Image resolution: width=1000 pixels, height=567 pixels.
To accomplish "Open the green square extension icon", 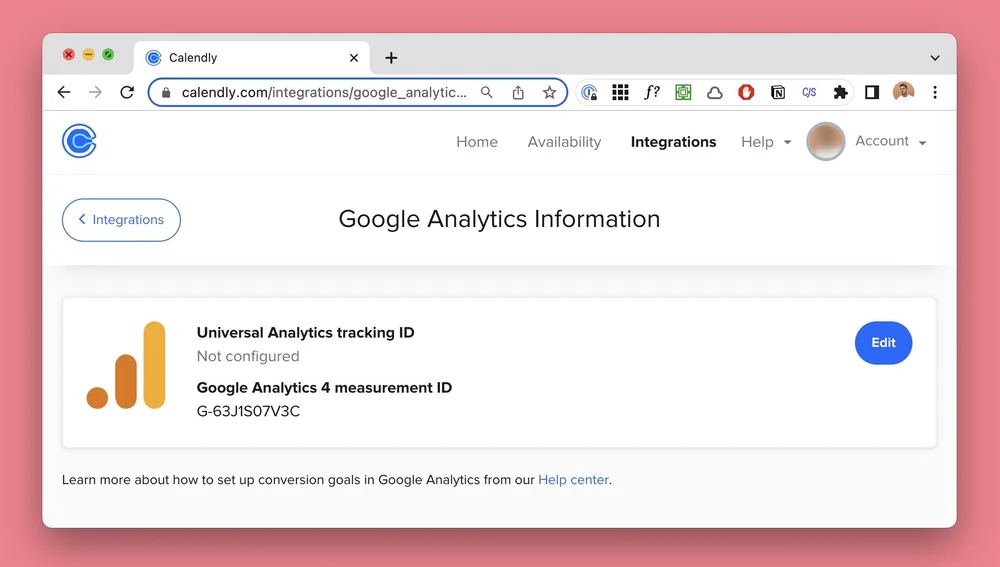I will (x=683, y=92).
